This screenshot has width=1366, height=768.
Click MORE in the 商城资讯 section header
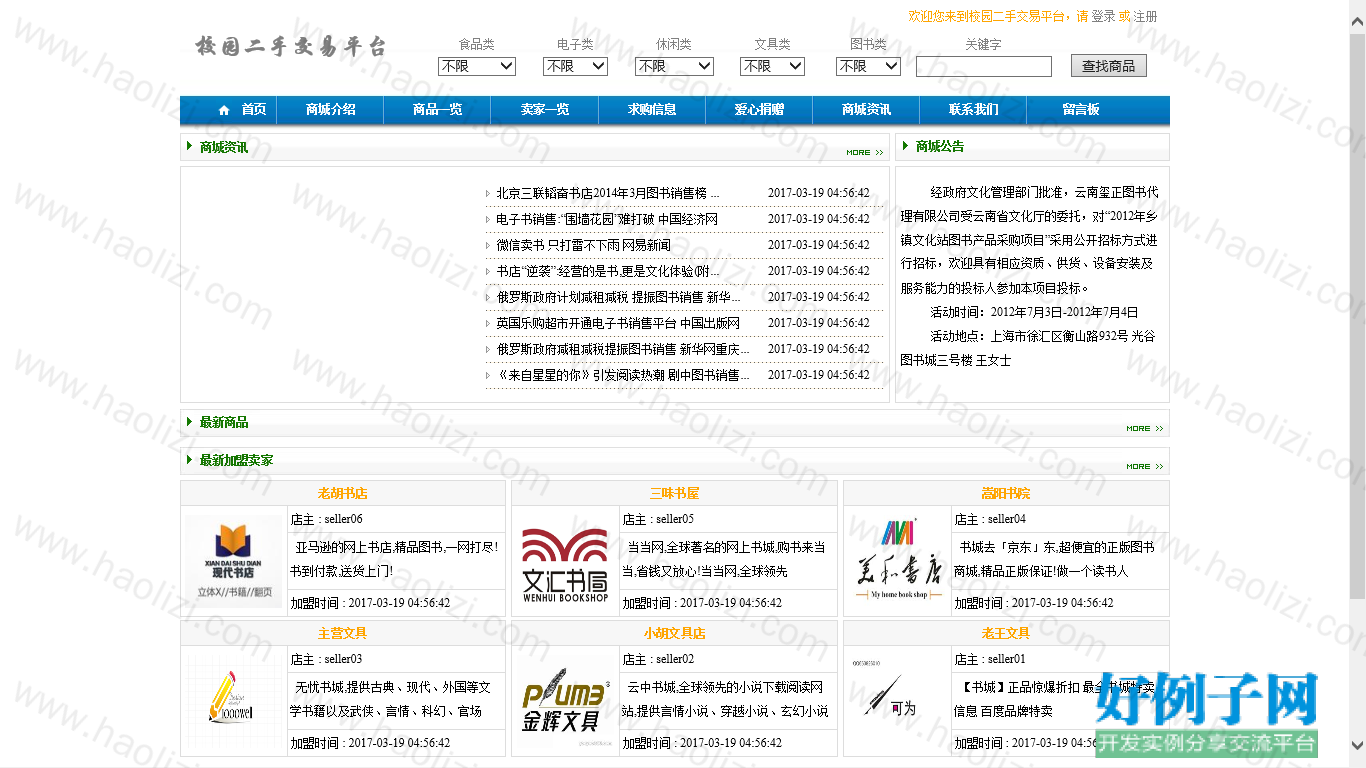tap(864, 153)
